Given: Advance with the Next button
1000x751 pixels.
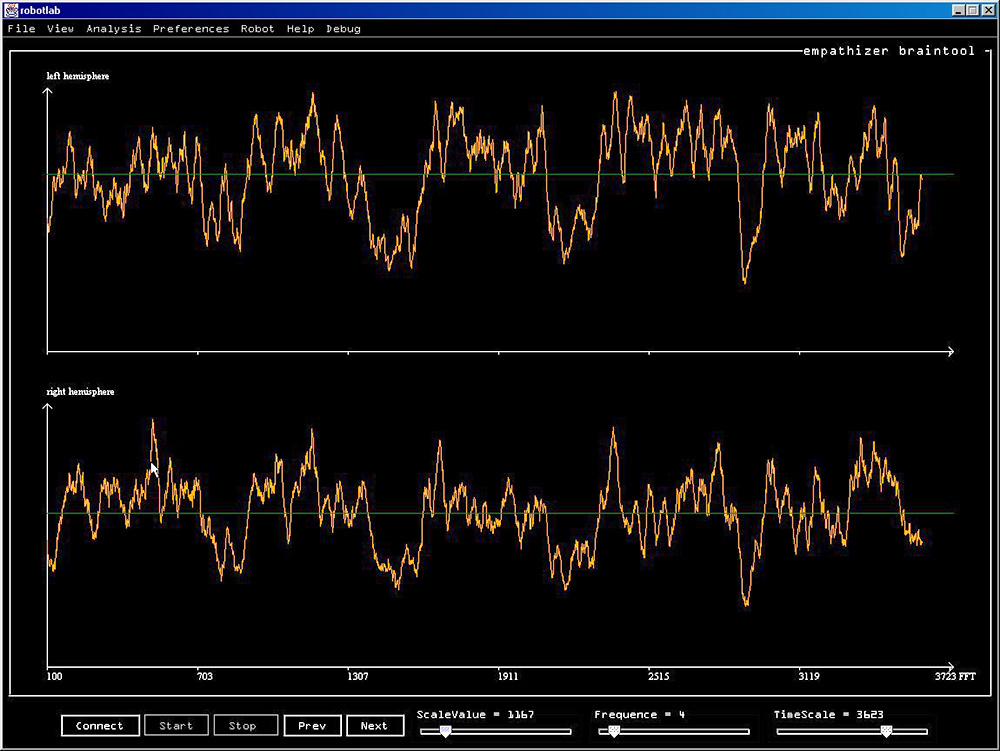Looking at the screenshot, I should point(375,725).
